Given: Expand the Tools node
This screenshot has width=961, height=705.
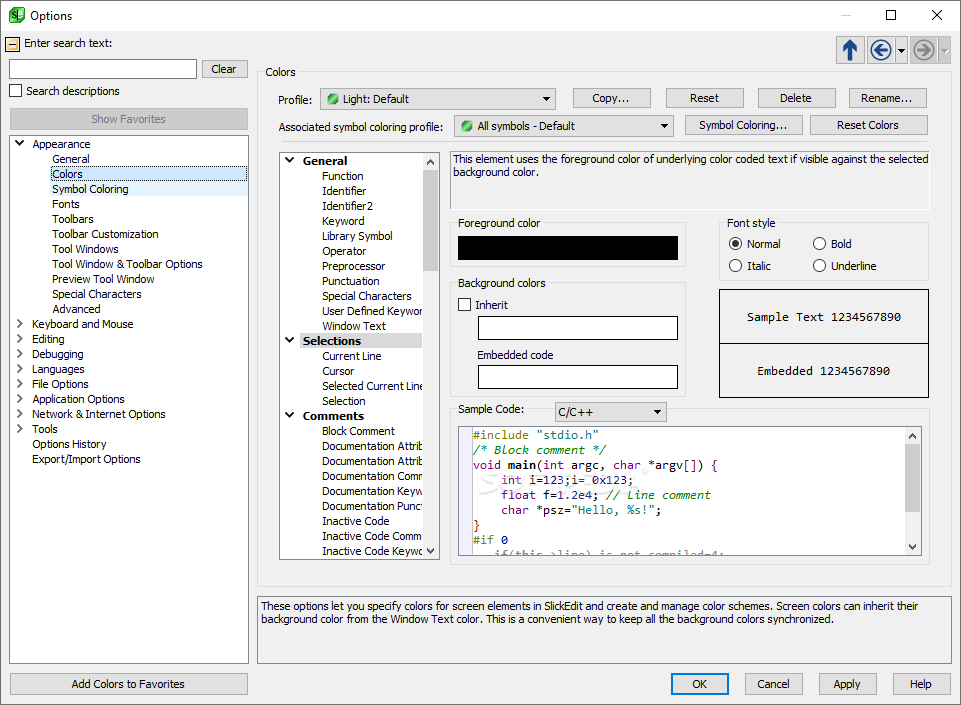Looking at the screenshot, I should [x=20, y=429].
